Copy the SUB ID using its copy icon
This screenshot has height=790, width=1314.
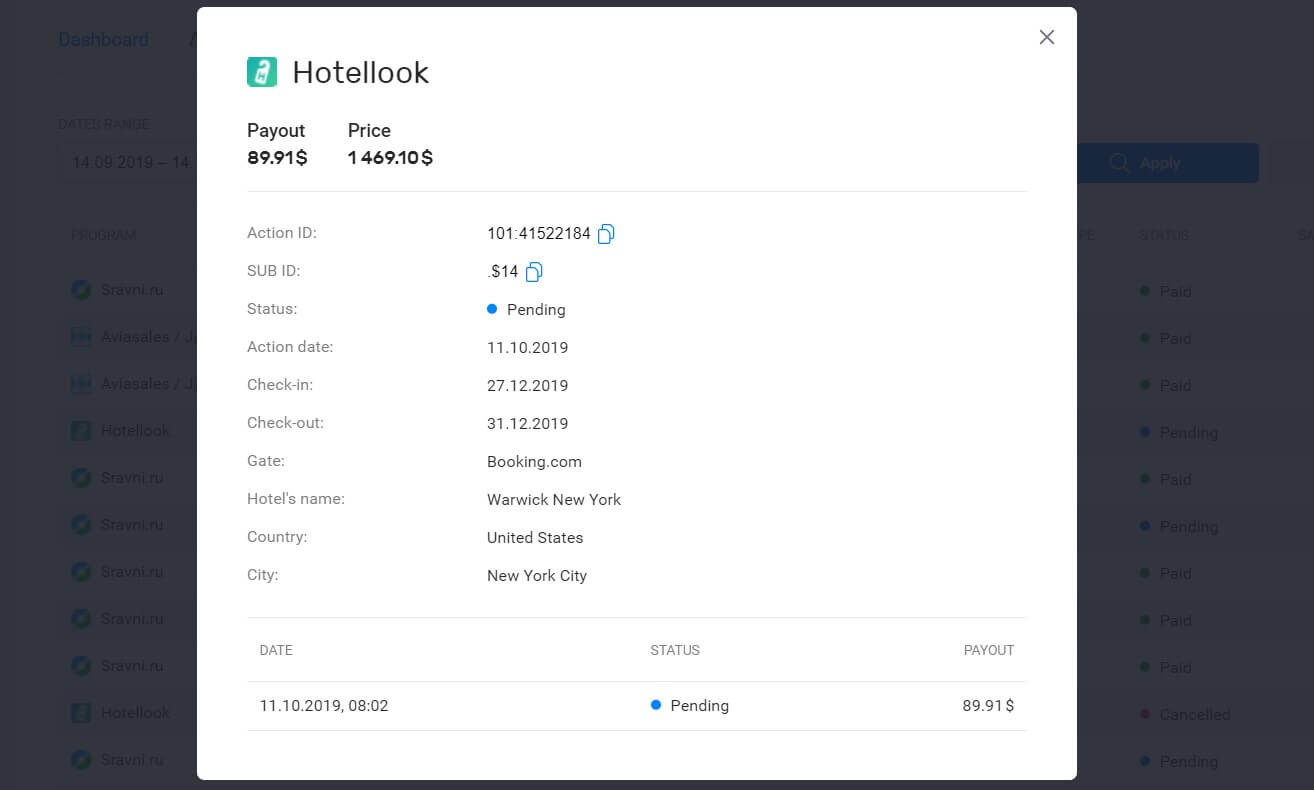click(533, 271)
